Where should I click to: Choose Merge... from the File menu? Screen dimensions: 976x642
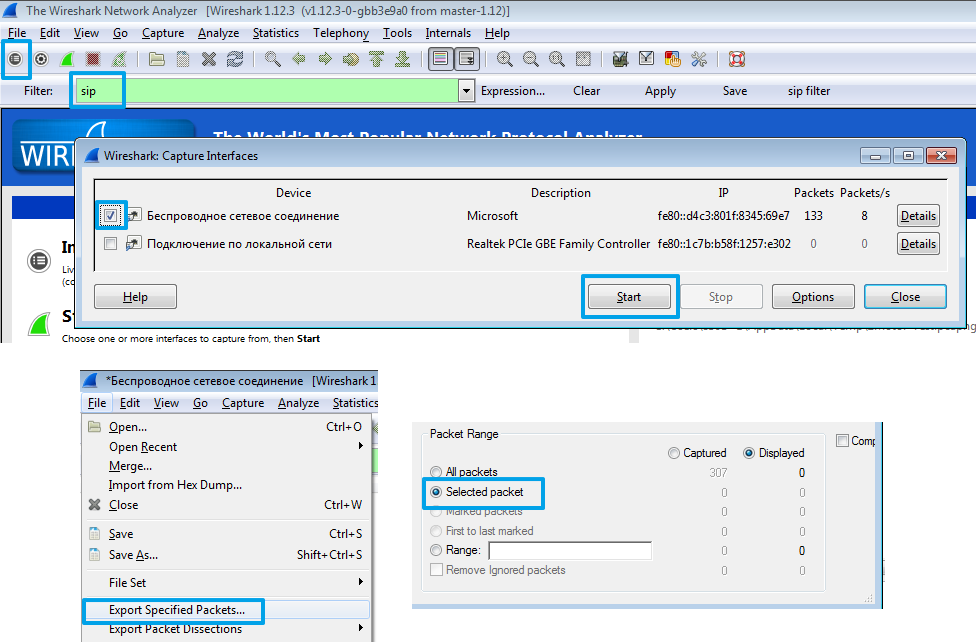[x=227, y=466]
